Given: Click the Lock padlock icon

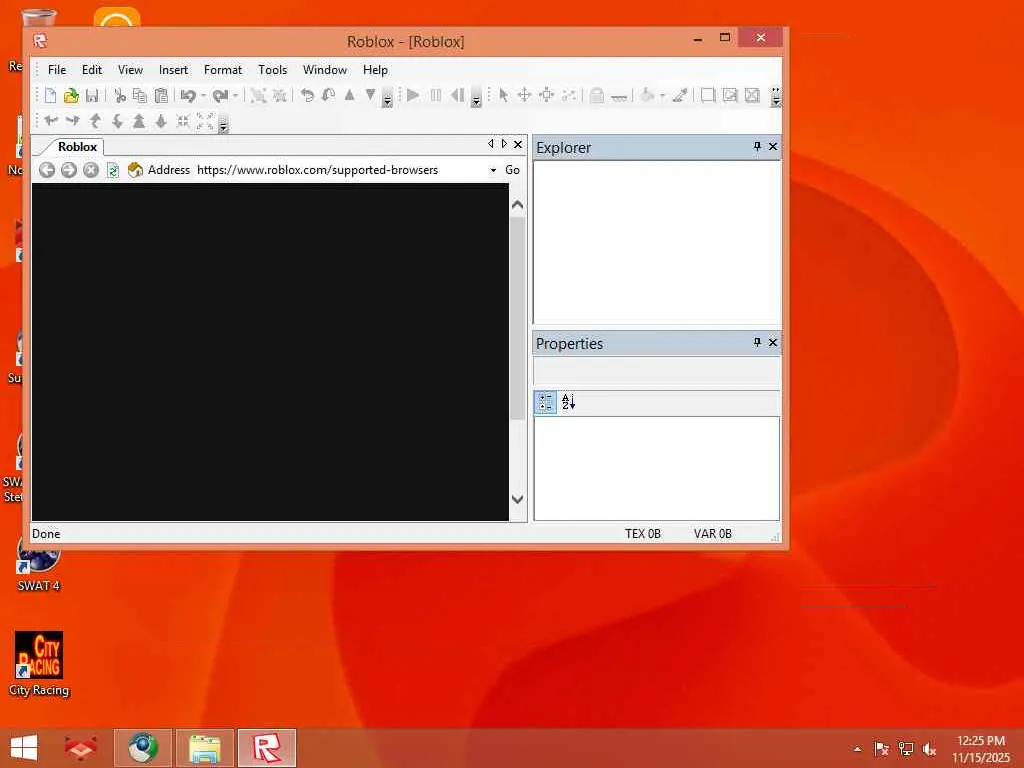Looking at the screenshot, I should pyautogui.click(x=596, y=95).
